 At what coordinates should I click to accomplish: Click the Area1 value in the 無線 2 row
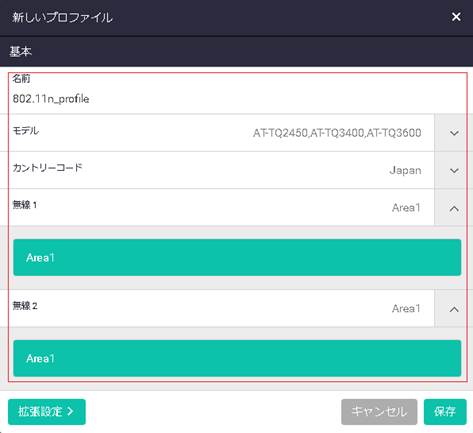(x=406, y=308)
